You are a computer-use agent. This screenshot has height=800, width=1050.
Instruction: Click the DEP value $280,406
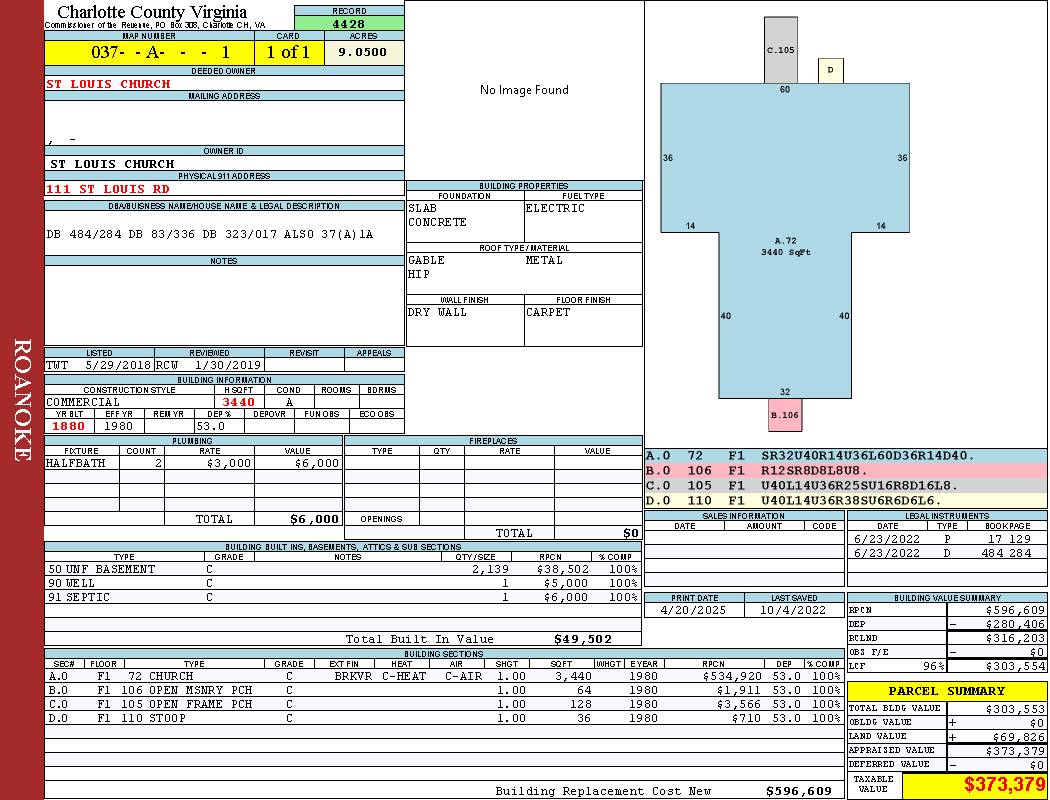(x=1015, y=625)
